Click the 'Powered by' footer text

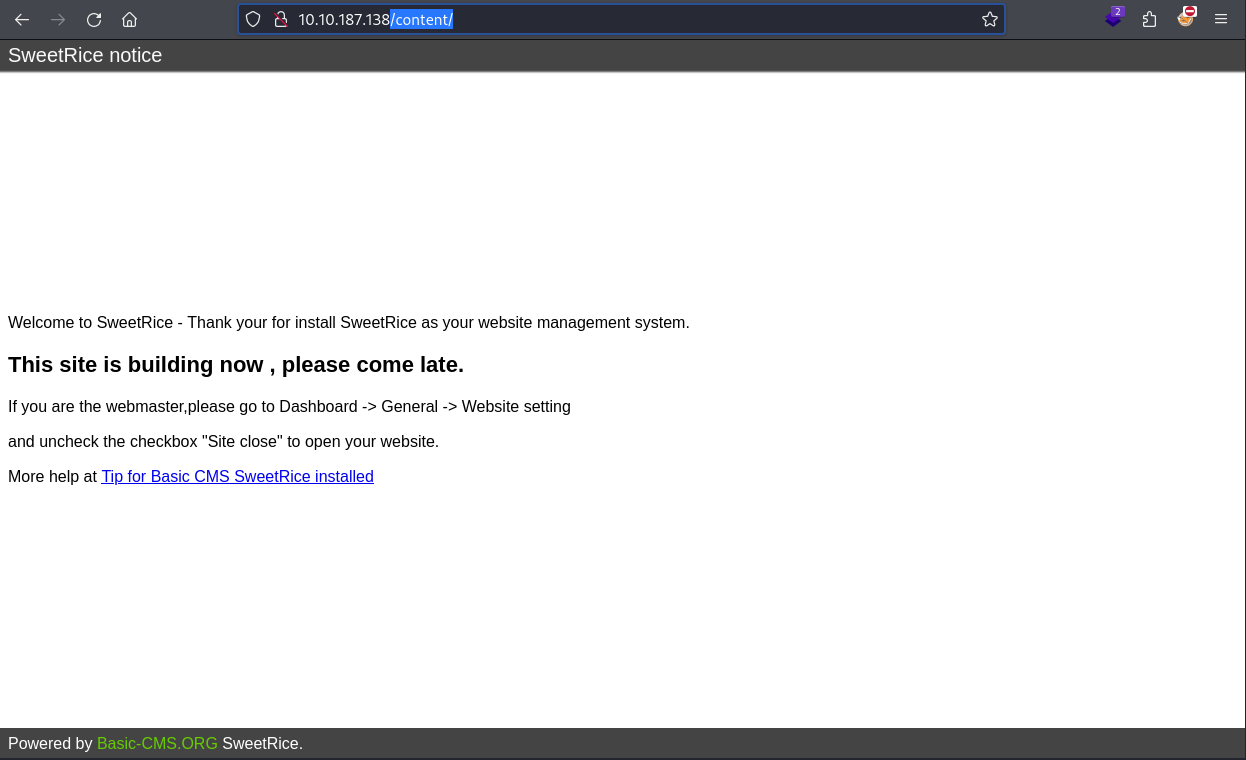(x=50, y=744)
